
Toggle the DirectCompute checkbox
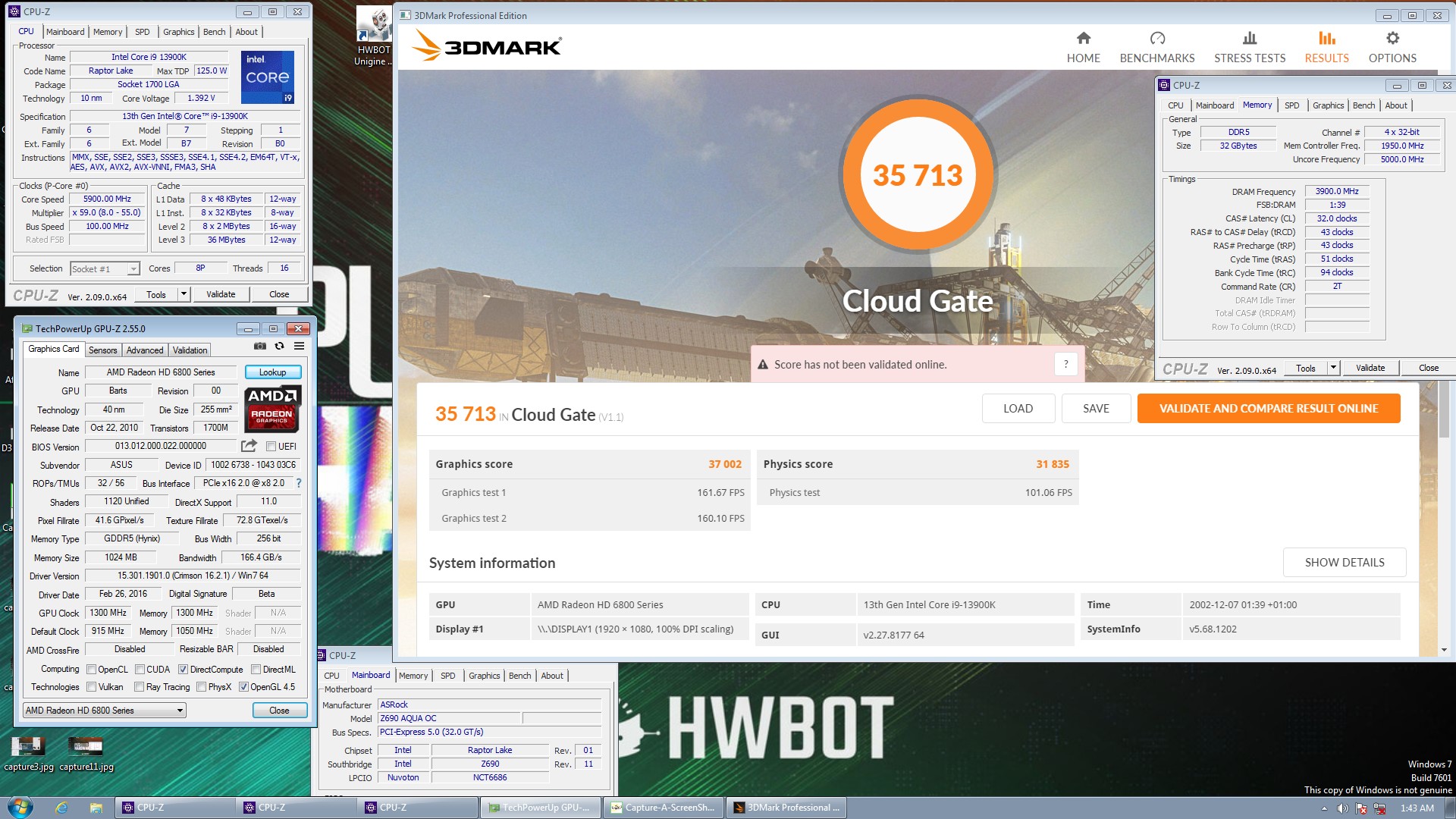[183, 669]
